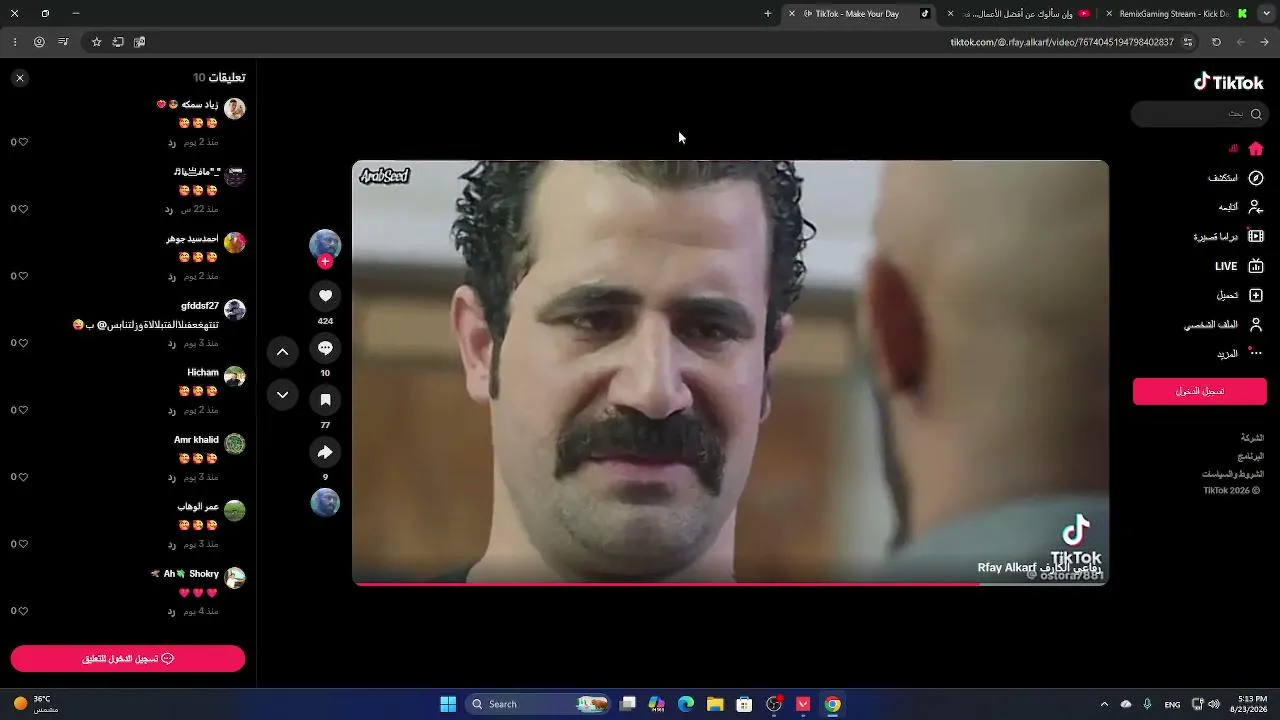Open a new browser tab

768,14
